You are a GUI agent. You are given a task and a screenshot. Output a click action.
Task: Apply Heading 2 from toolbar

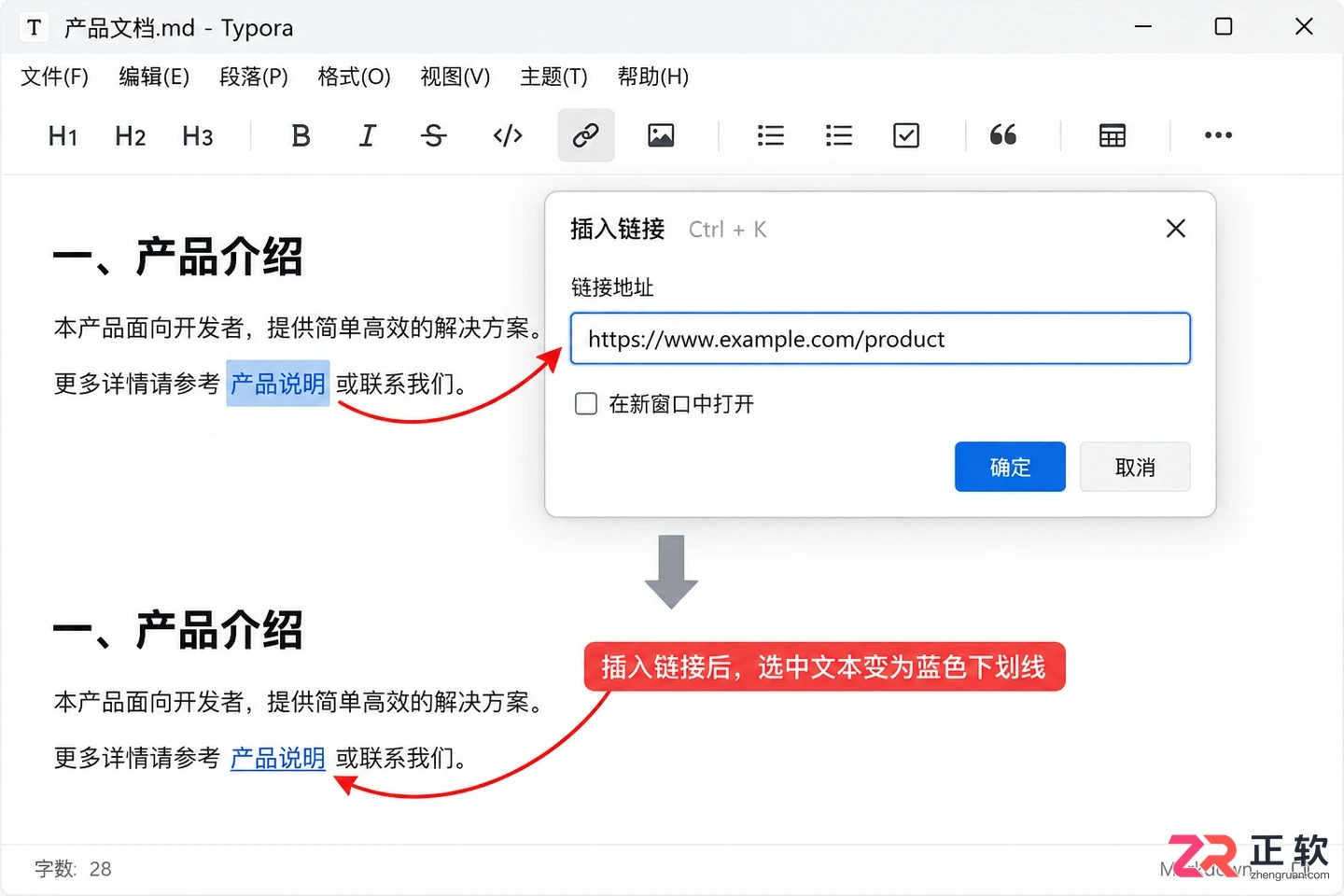click(x=130, y=136)
